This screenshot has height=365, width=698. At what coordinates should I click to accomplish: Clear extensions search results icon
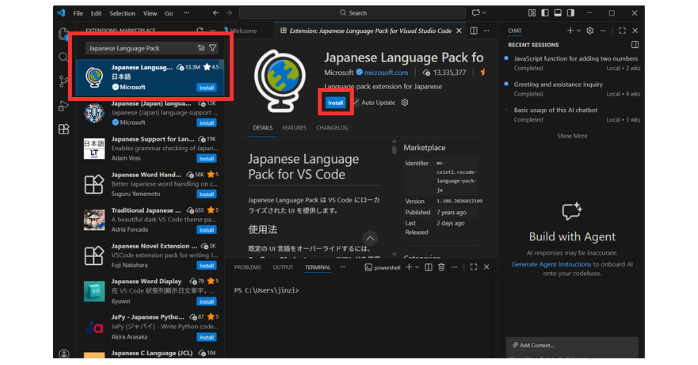click(201, 48)
